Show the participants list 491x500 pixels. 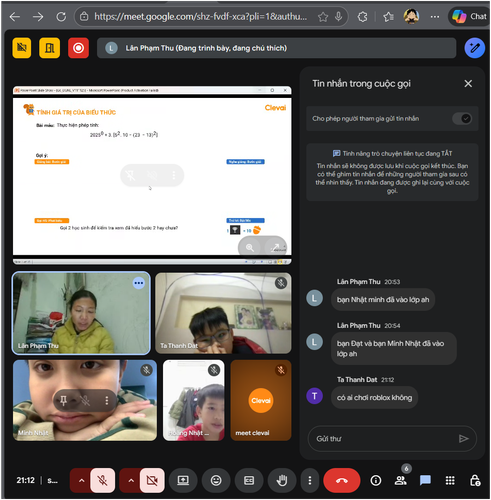pos(400,480)
